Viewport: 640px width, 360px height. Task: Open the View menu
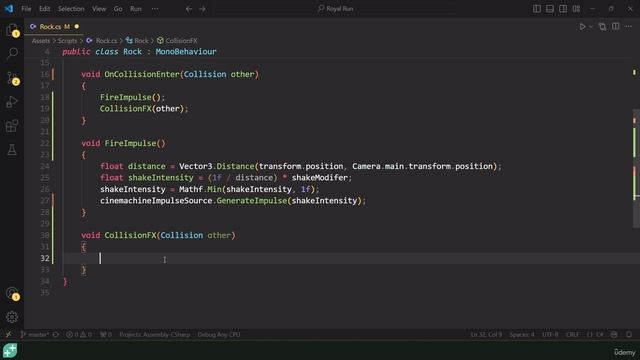tap(99, 9)
